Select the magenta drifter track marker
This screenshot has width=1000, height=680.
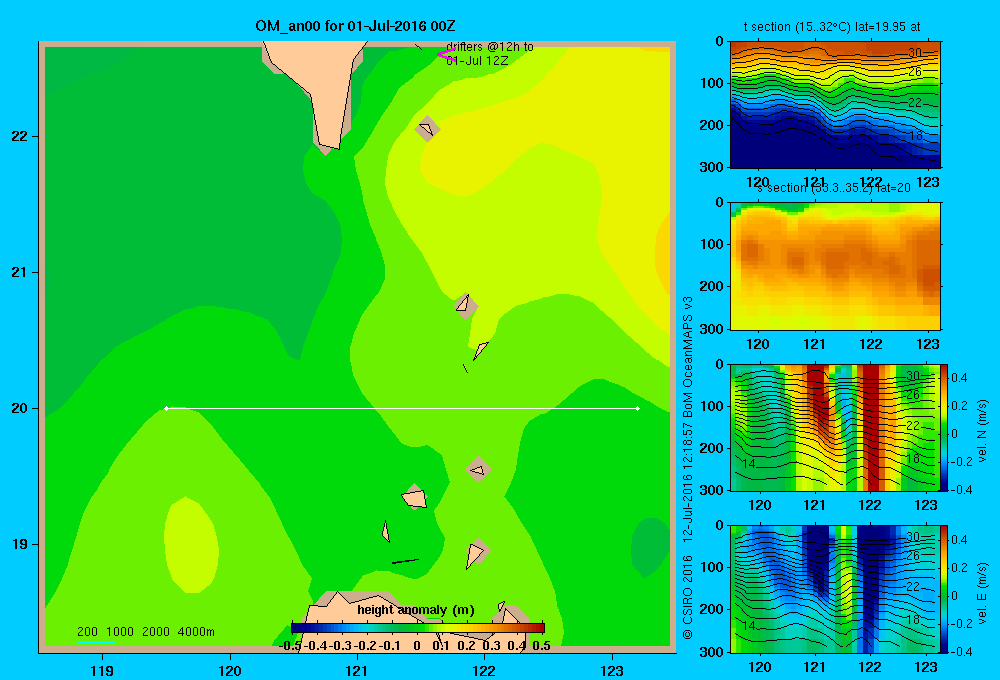[x=446, y=55]
